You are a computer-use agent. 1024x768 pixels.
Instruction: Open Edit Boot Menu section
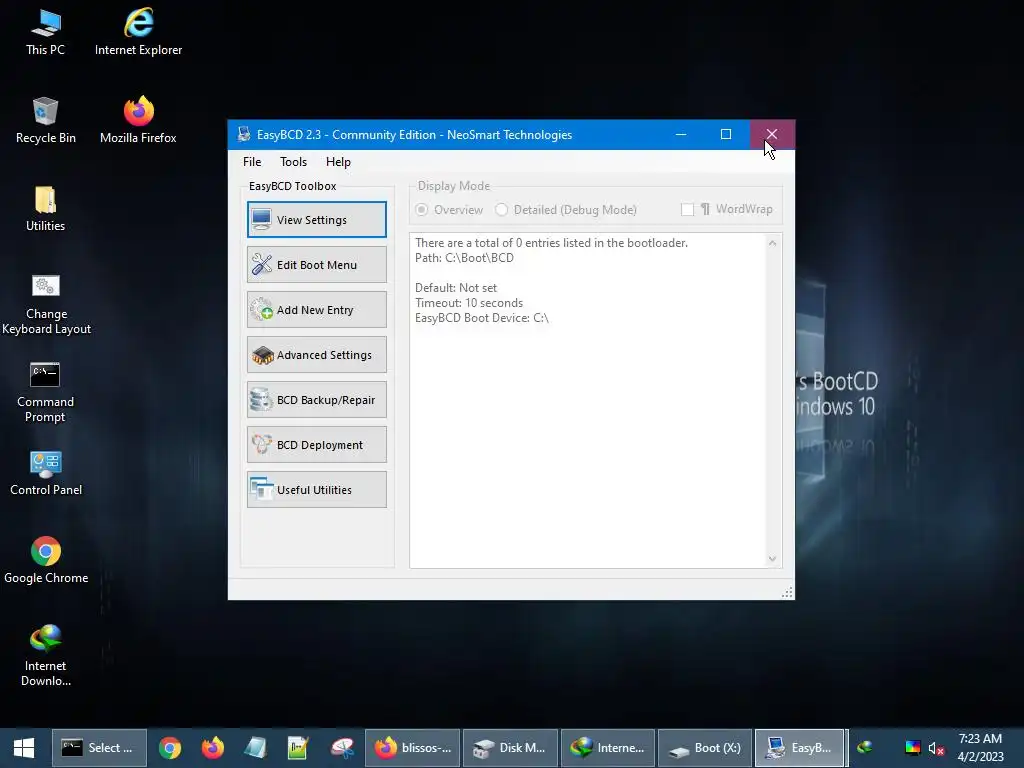click(317, 264)
